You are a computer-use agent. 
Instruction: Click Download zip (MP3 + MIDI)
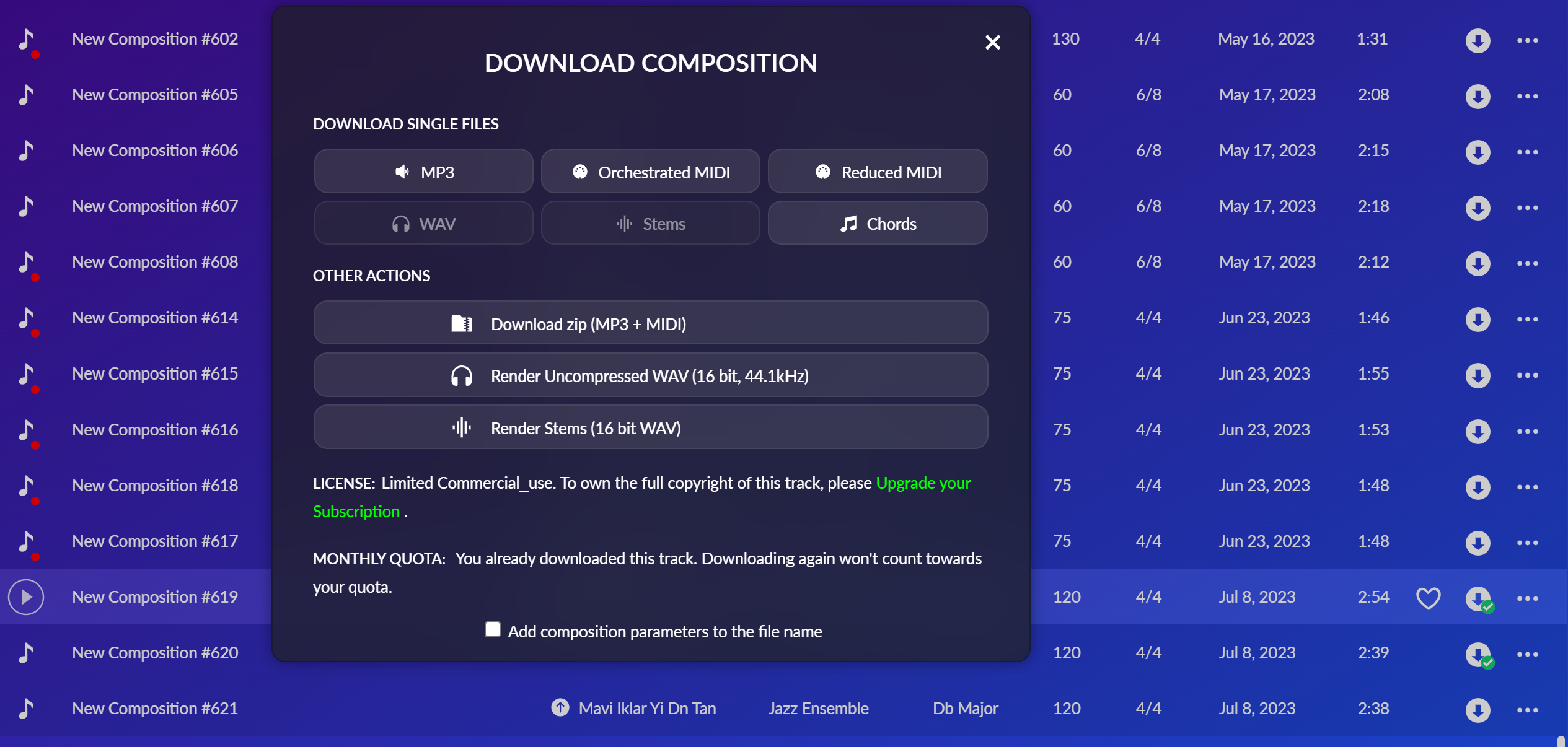pyautogui.click(x=650, y=323)
